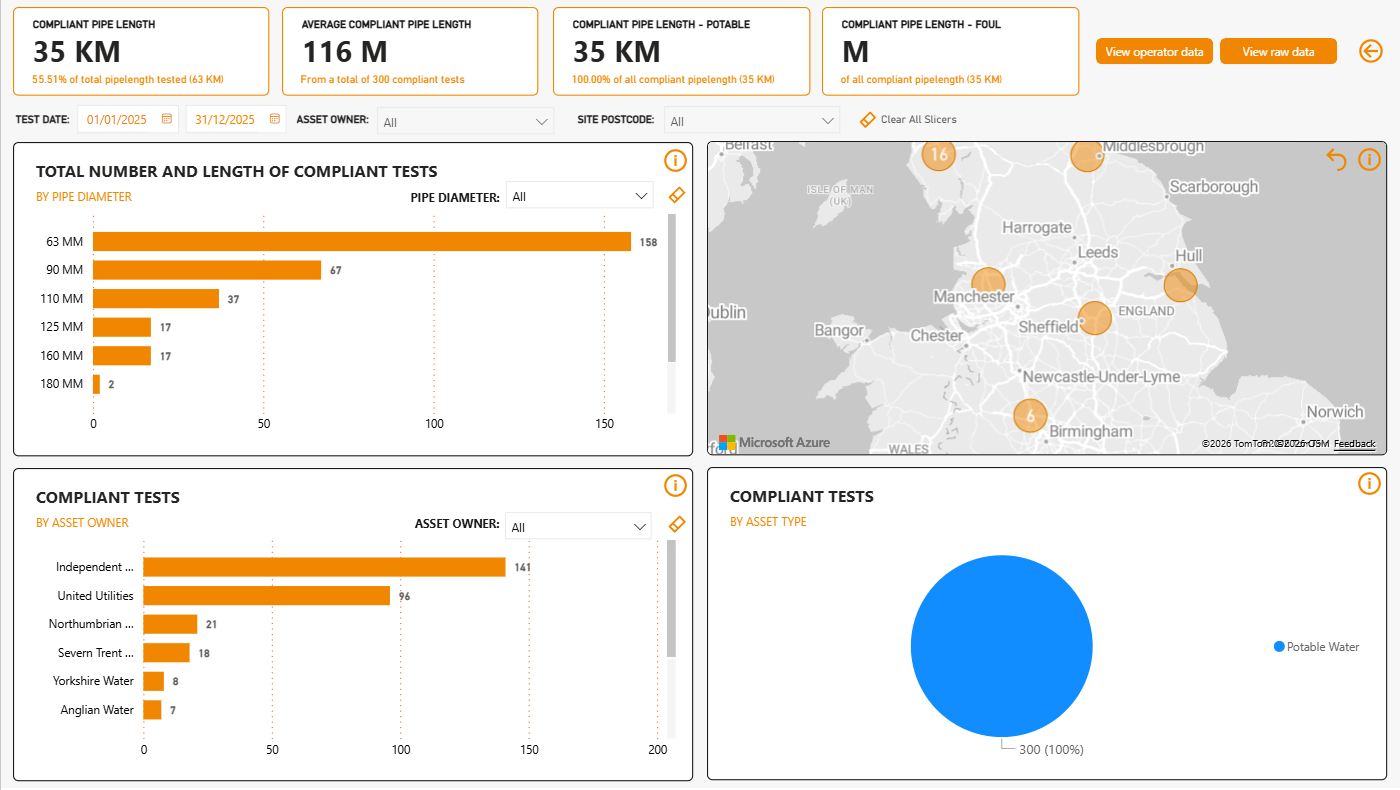
Task: Click the View operator data button
Action: coord(1154,52)
